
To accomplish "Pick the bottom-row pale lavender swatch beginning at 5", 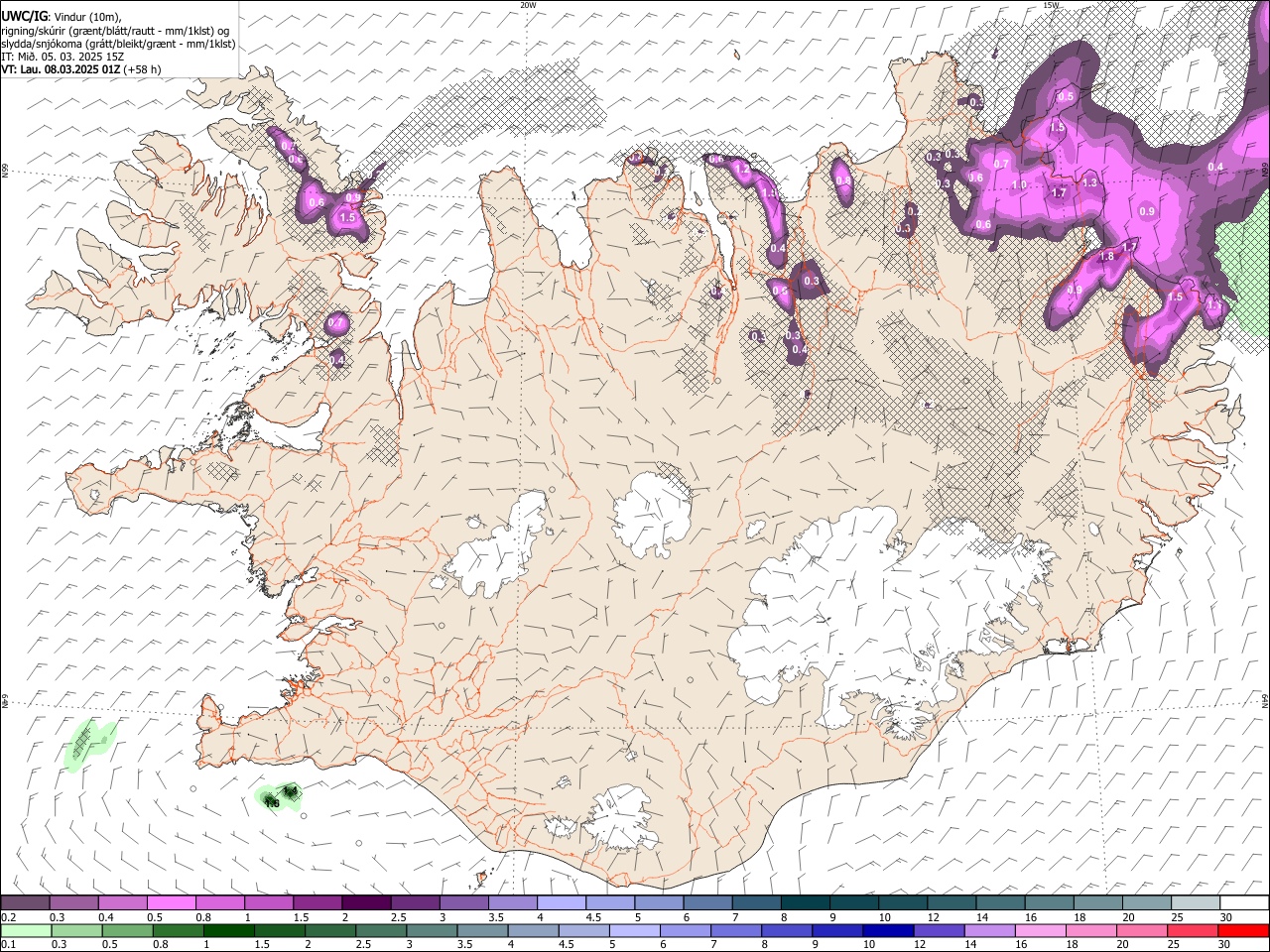I will click(633, 930).
